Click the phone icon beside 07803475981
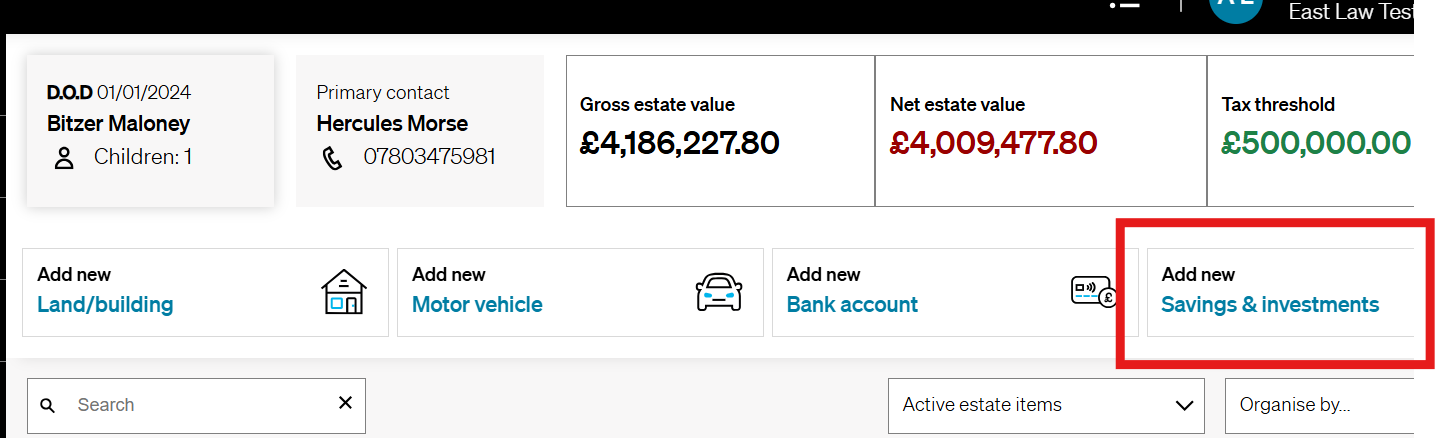Screen dimensions: 1435x438 click(x=331, y=157)
